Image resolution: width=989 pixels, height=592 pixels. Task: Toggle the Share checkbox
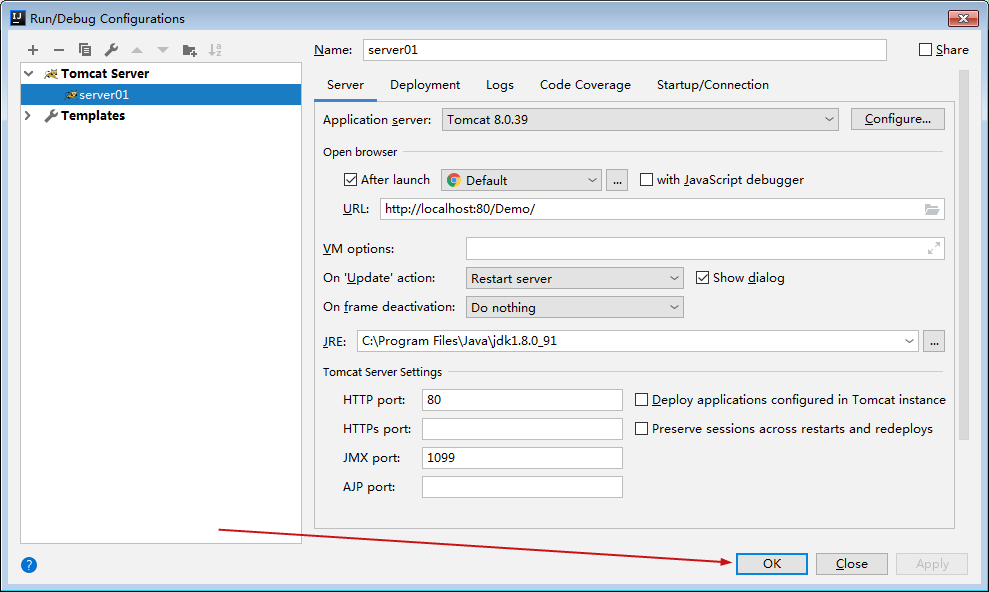pyautogui.click(x=925, y=50)
